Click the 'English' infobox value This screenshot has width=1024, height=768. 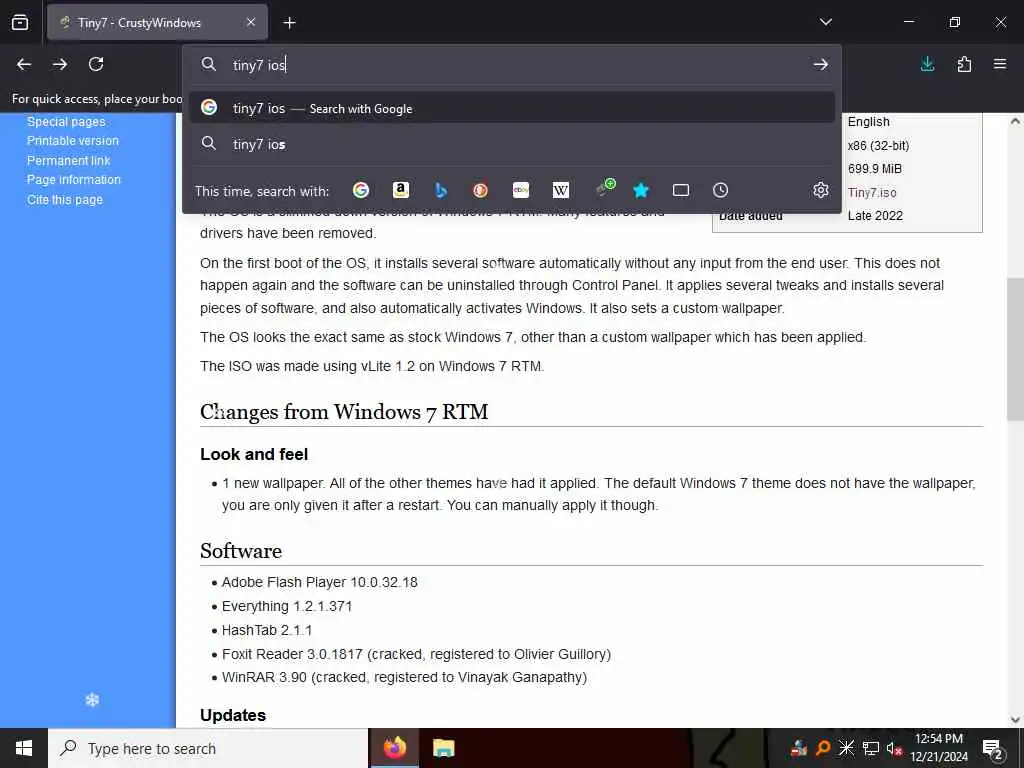tap(869, 121)
